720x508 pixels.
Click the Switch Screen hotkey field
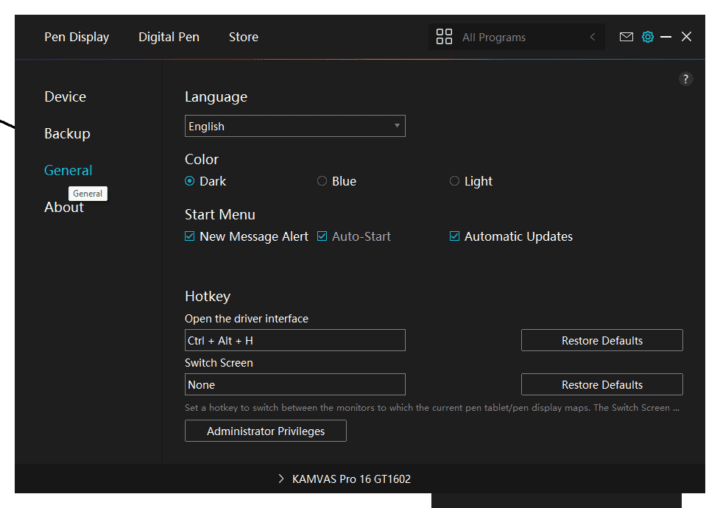[295, 384]
